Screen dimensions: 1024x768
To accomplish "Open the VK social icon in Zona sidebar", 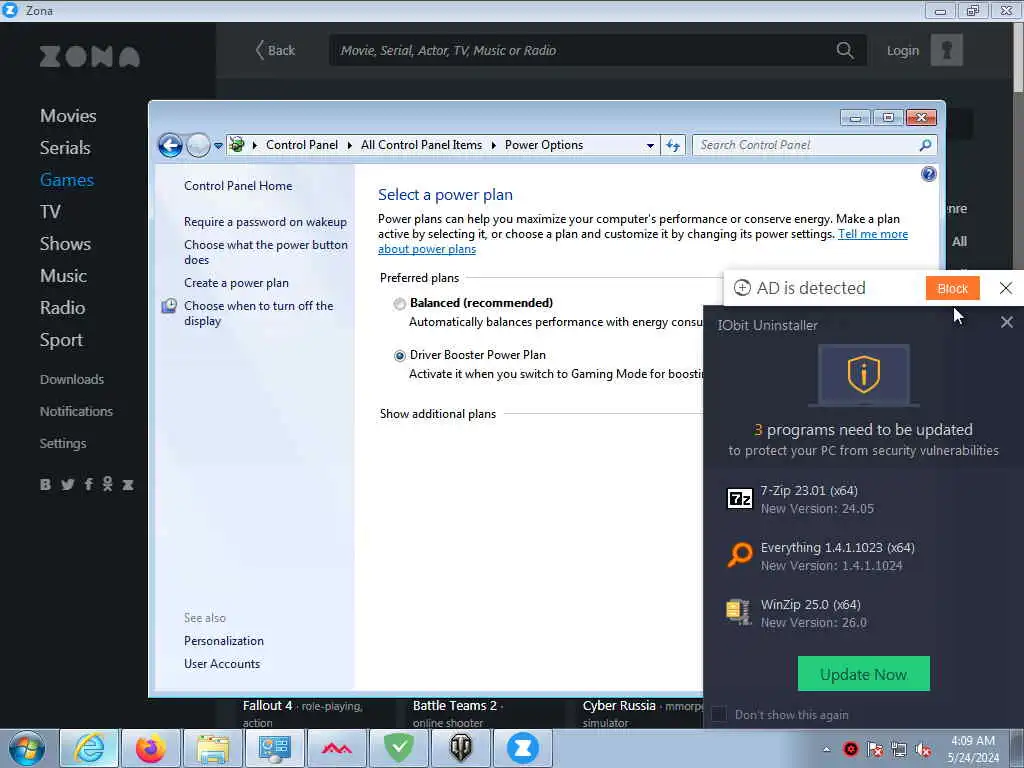I will 45,485.
